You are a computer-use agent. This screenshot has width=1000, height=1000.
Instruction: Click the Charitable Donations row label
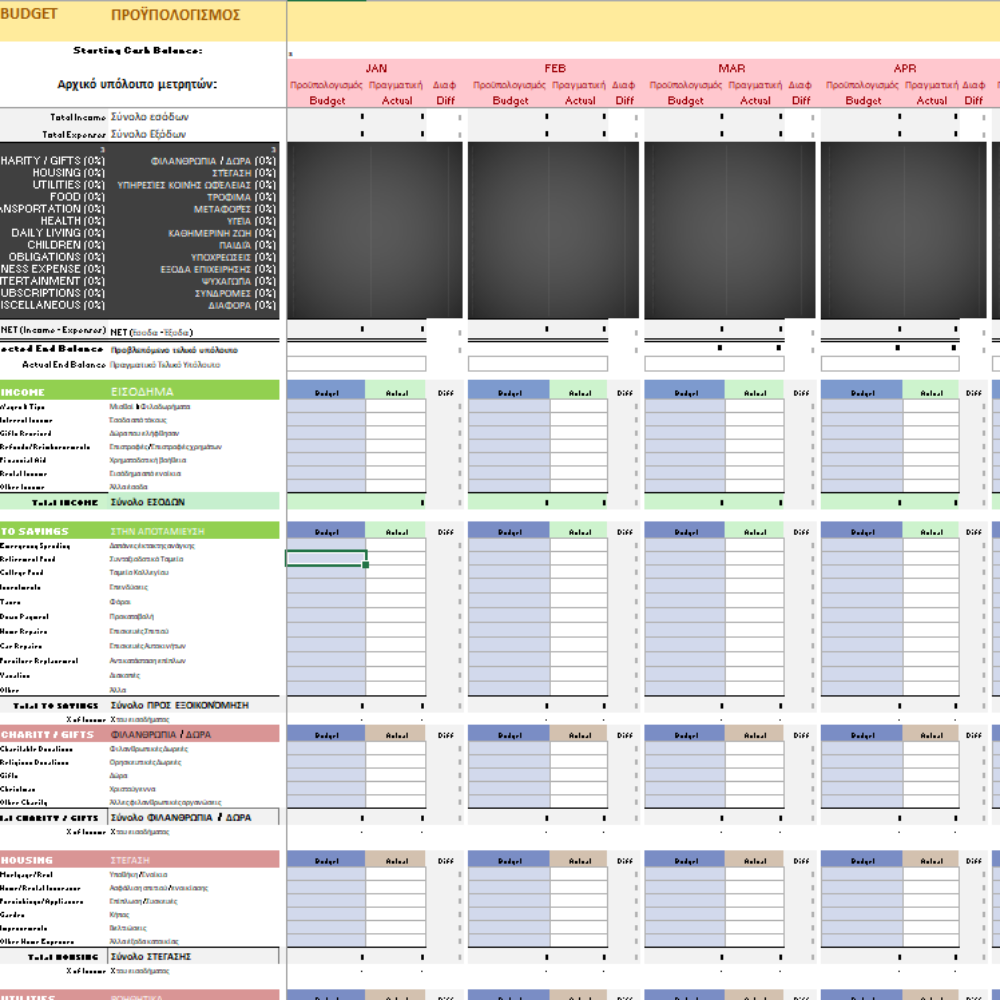point(36,749)
